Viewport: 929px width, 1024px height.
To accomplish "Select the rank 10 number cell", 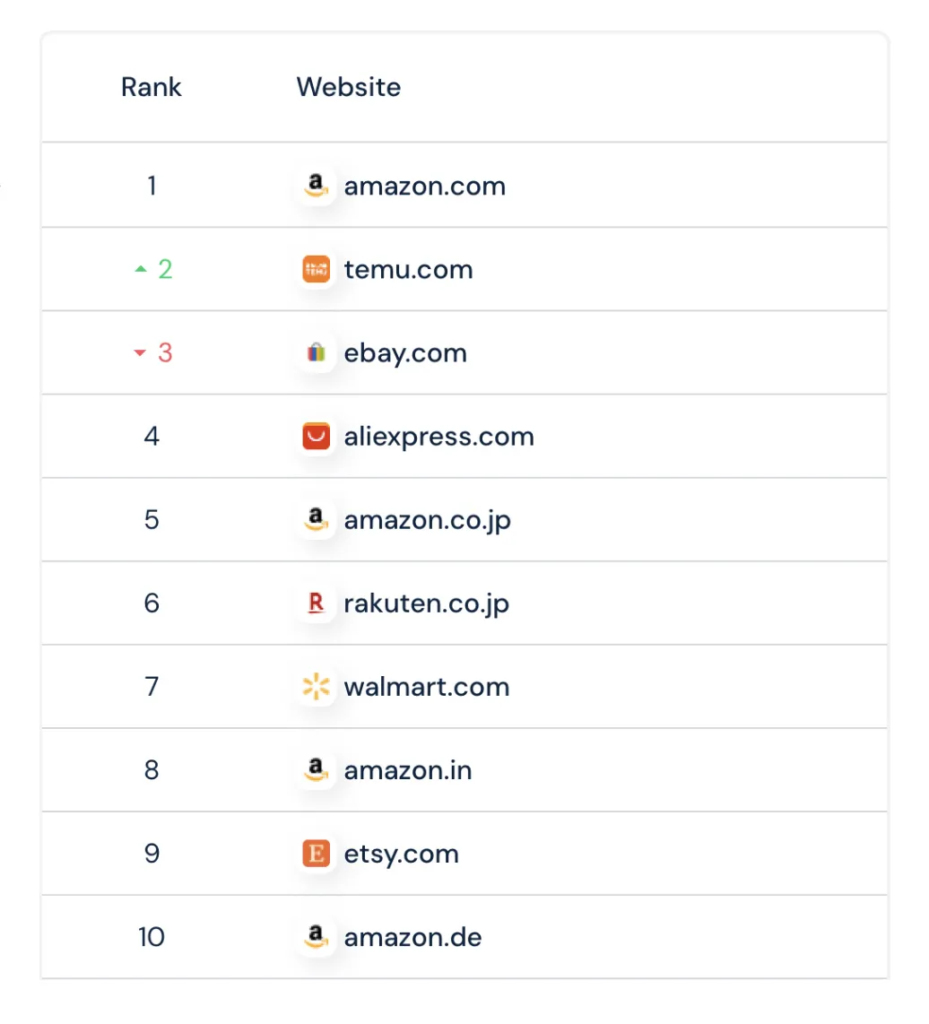I will click(x=151, y=937).
